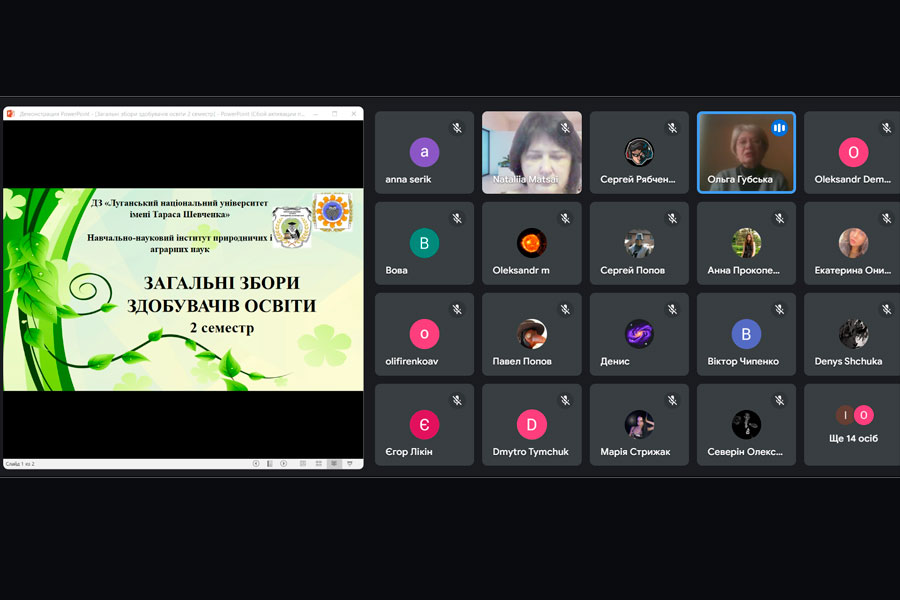The width and height of the screenshot is (900, 600).
Task: Click the PowerPoint window title bar text
Action: (162, 114)
